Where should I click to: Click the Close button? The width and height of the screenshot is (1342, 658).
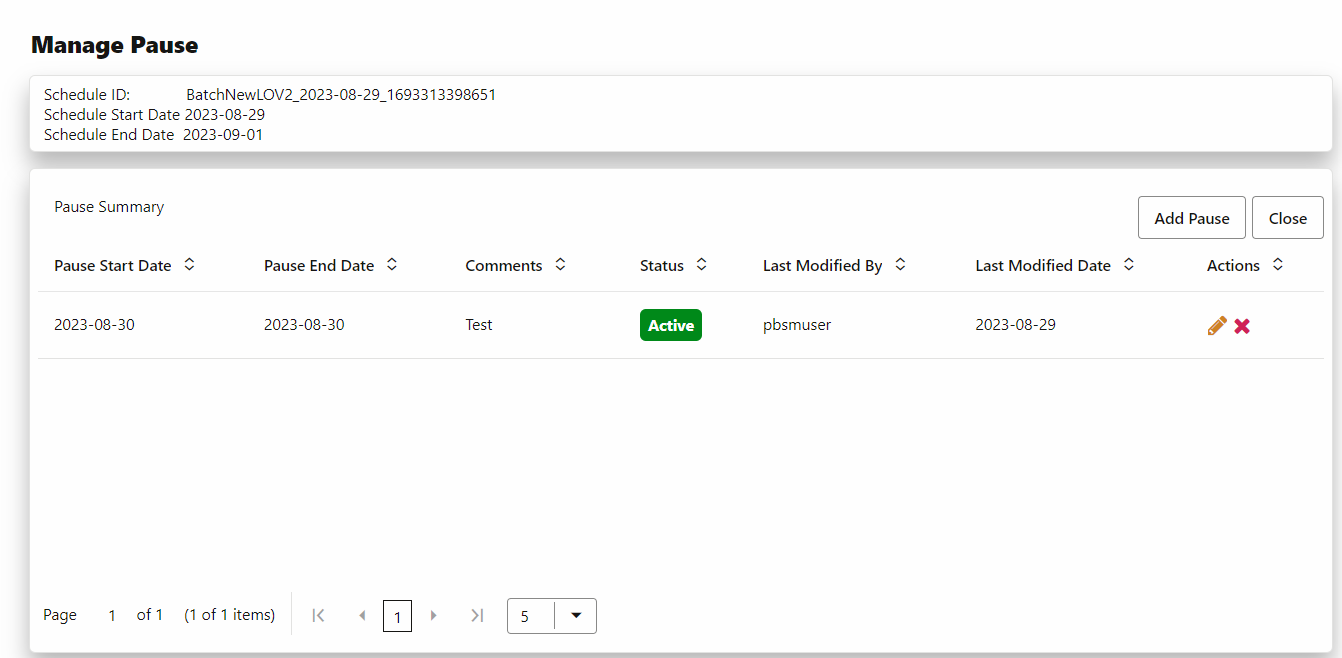click(x=1288, y=218)
